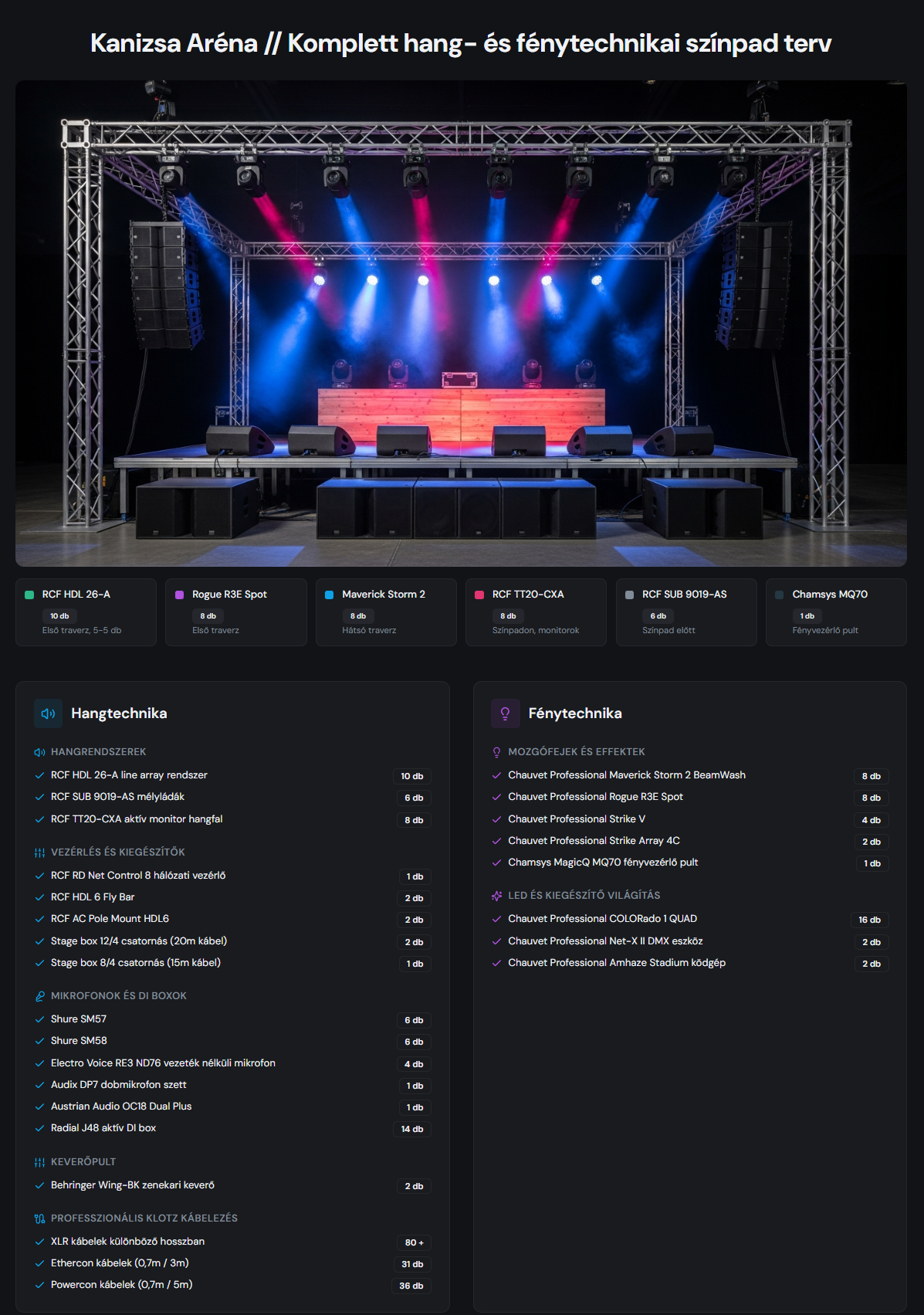Click the '14 db' badge for Radial J48

pos(412,1129)
